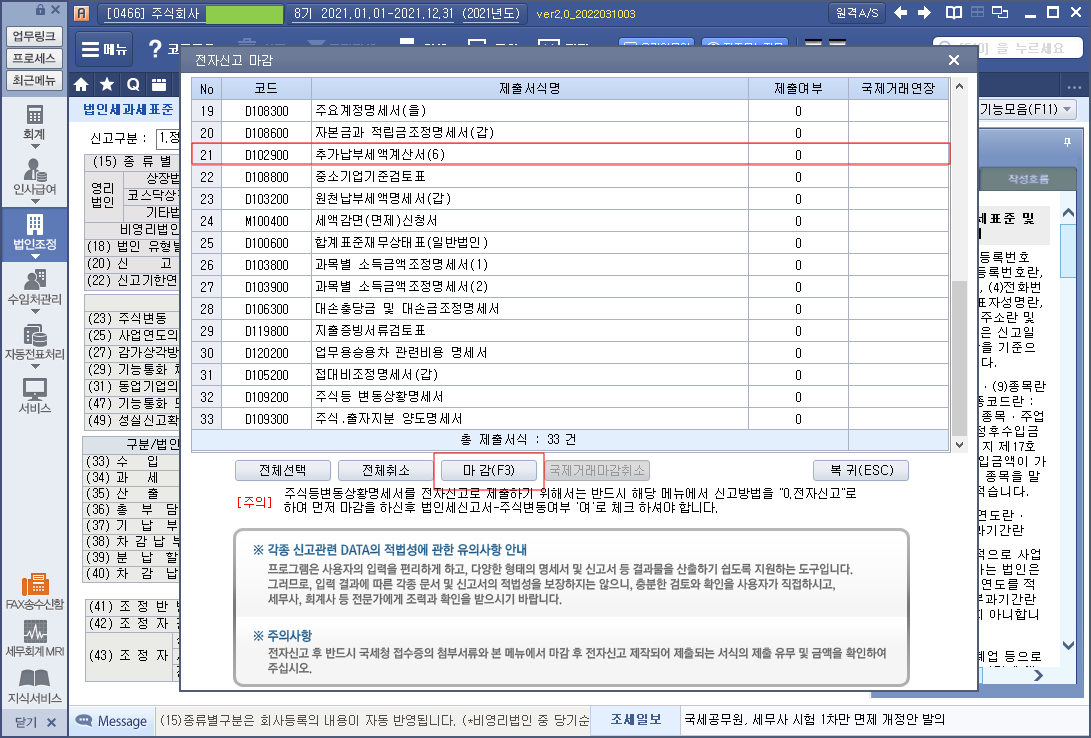
Task: Open the 자동전표처리 module
Action: [x=34, y=342]
